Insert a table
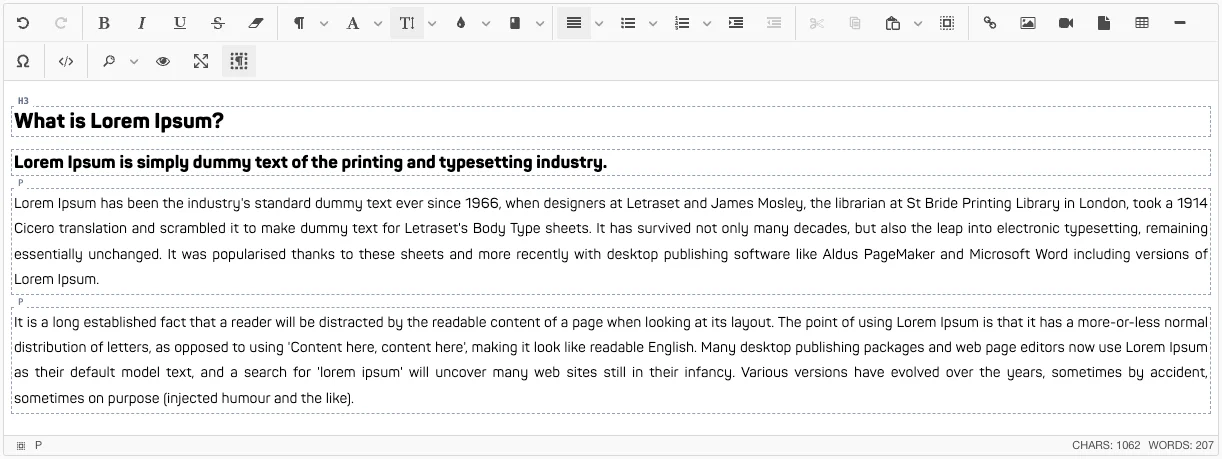The width and height of the screenshot is (1222, 459). [x=1142, y=23]
